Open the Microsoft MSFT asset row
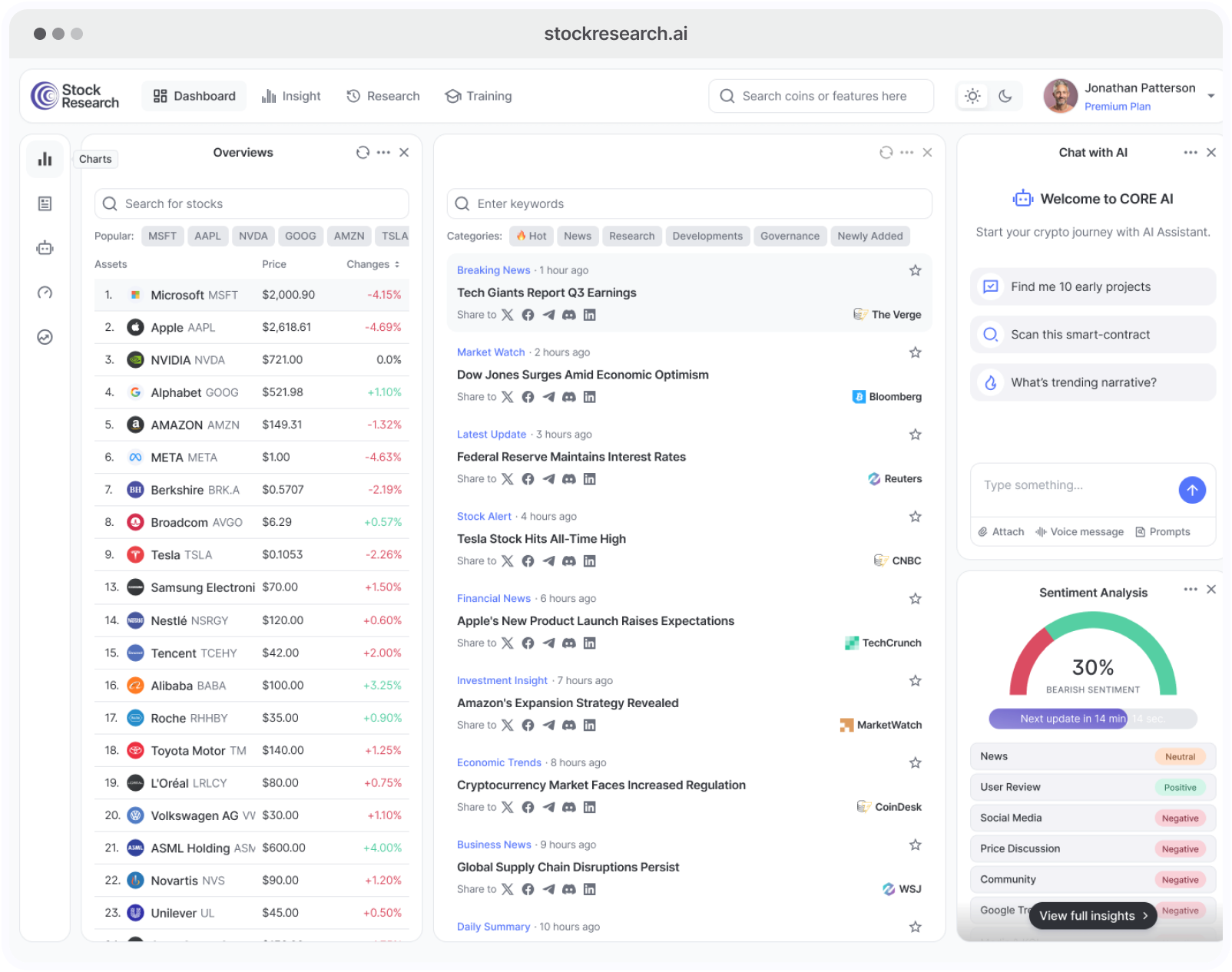 click(251, 295)
